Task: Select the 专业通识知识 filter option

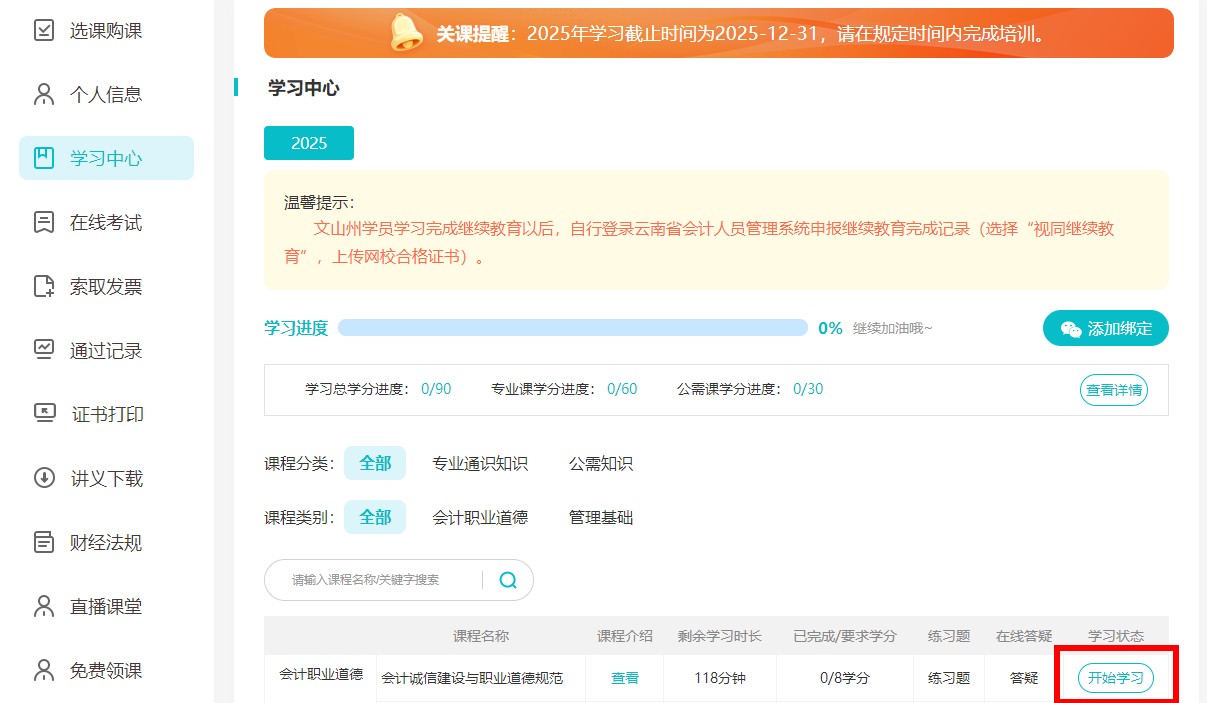Action: (481, 463)
